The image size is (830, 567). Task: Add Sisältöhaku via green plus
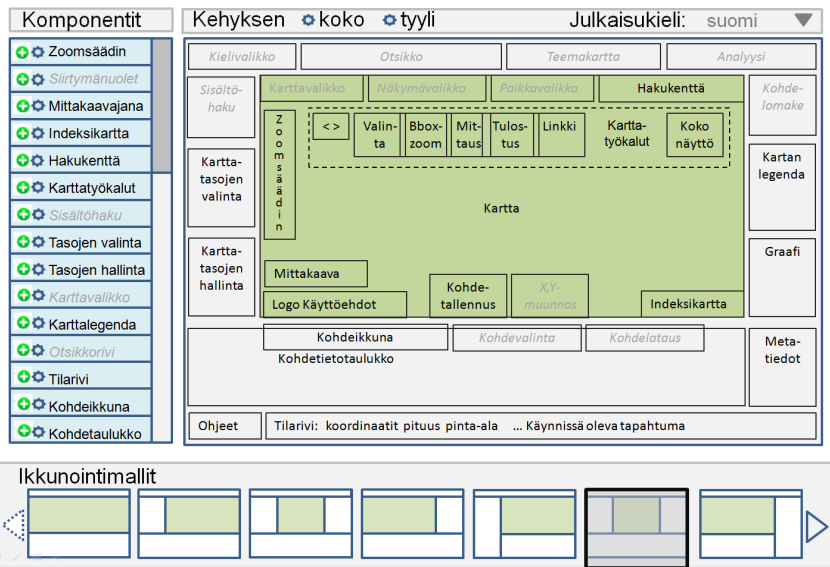[x=22, y=214]
